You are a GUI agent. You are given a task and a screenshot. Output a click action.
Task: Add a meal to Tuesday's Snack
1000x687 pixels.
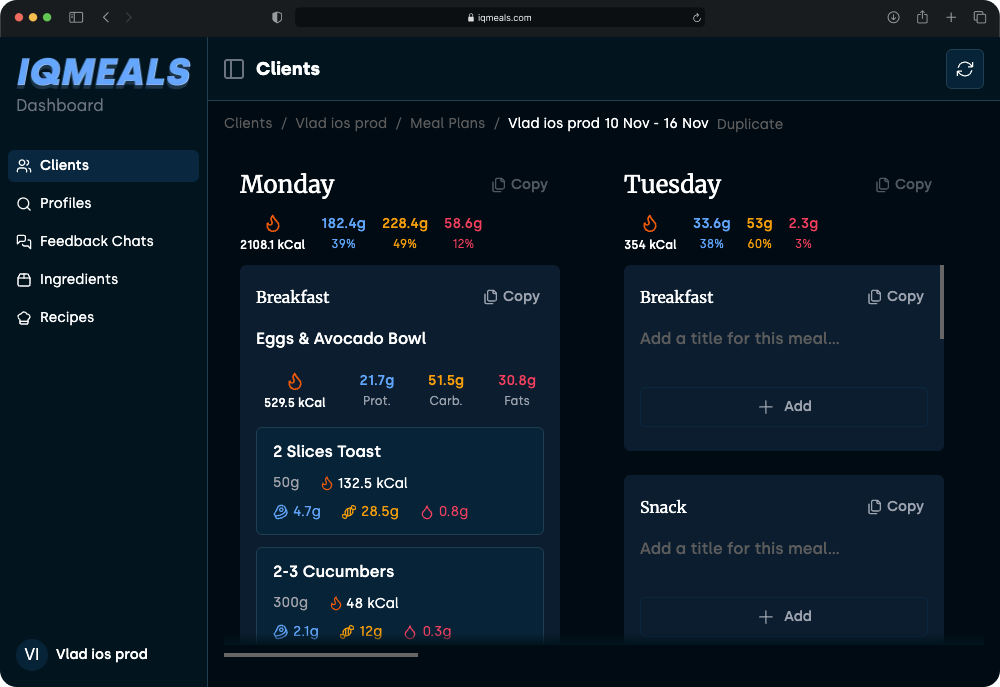pos(783,616)
